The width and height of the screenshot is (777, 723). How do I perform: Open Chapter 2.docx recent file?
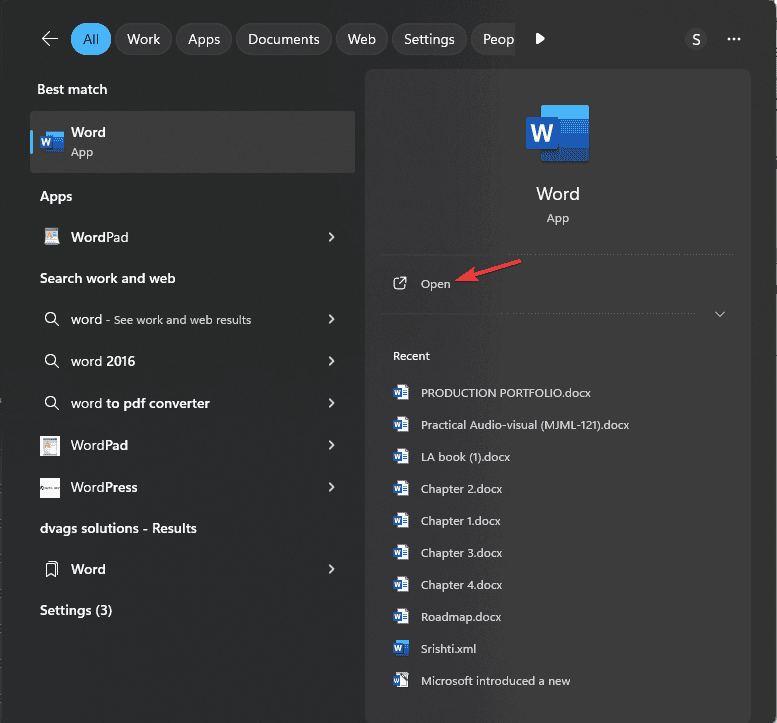point(461,489)
